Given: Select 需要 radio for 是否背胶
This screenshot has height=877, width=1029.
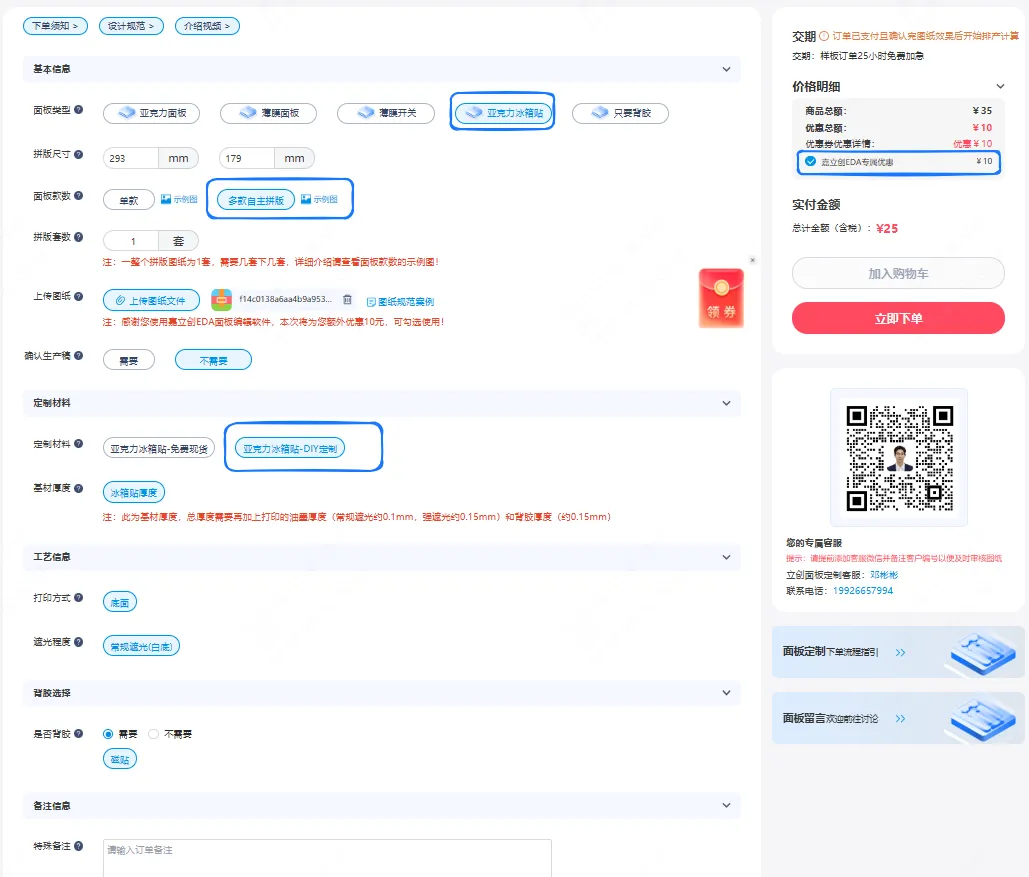Looking at the screenshot, I should pos(109,734).
